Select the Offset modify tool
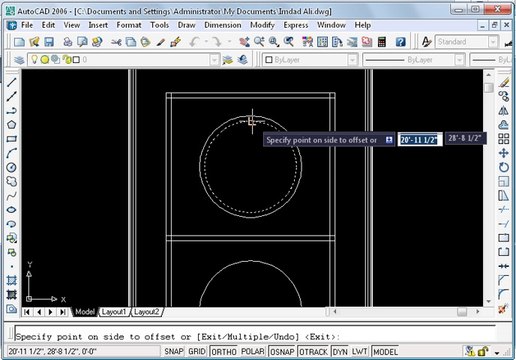516x360 pixels. tap(504, 125)
